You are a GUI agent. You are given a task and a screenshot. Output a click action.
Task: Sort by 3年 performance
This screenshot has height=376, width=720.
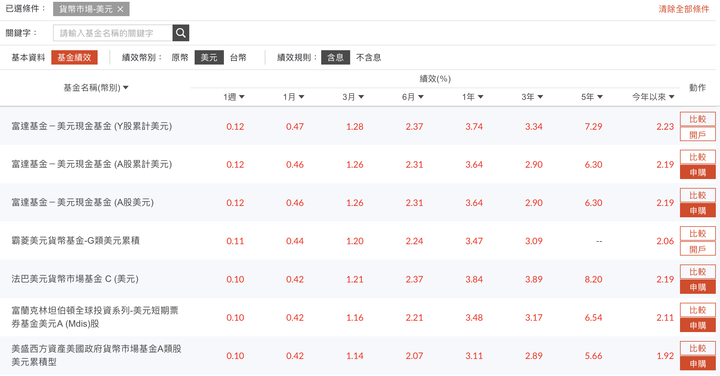532,97
